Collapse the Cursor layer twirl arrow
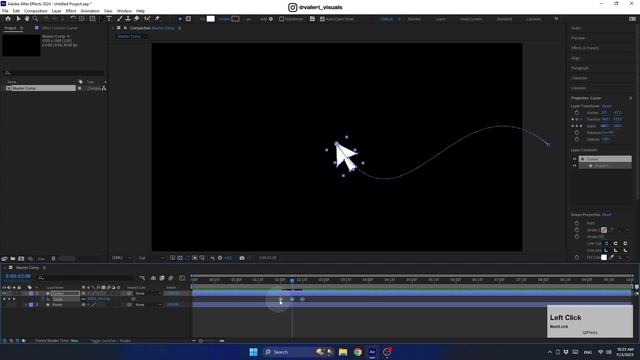Viewport: 640px width, 360px height. pos(25,293)
